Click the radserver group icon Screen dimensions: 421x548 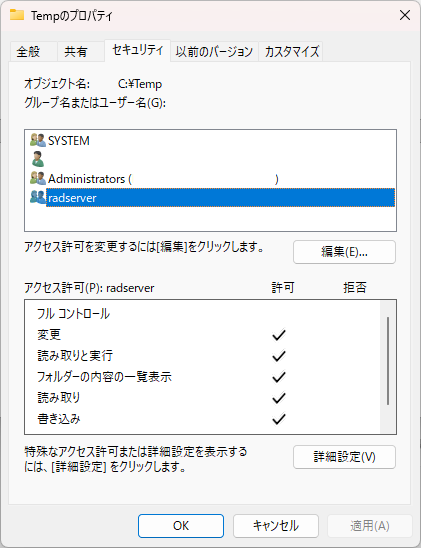pyautogui.click(x=38, y=197)
